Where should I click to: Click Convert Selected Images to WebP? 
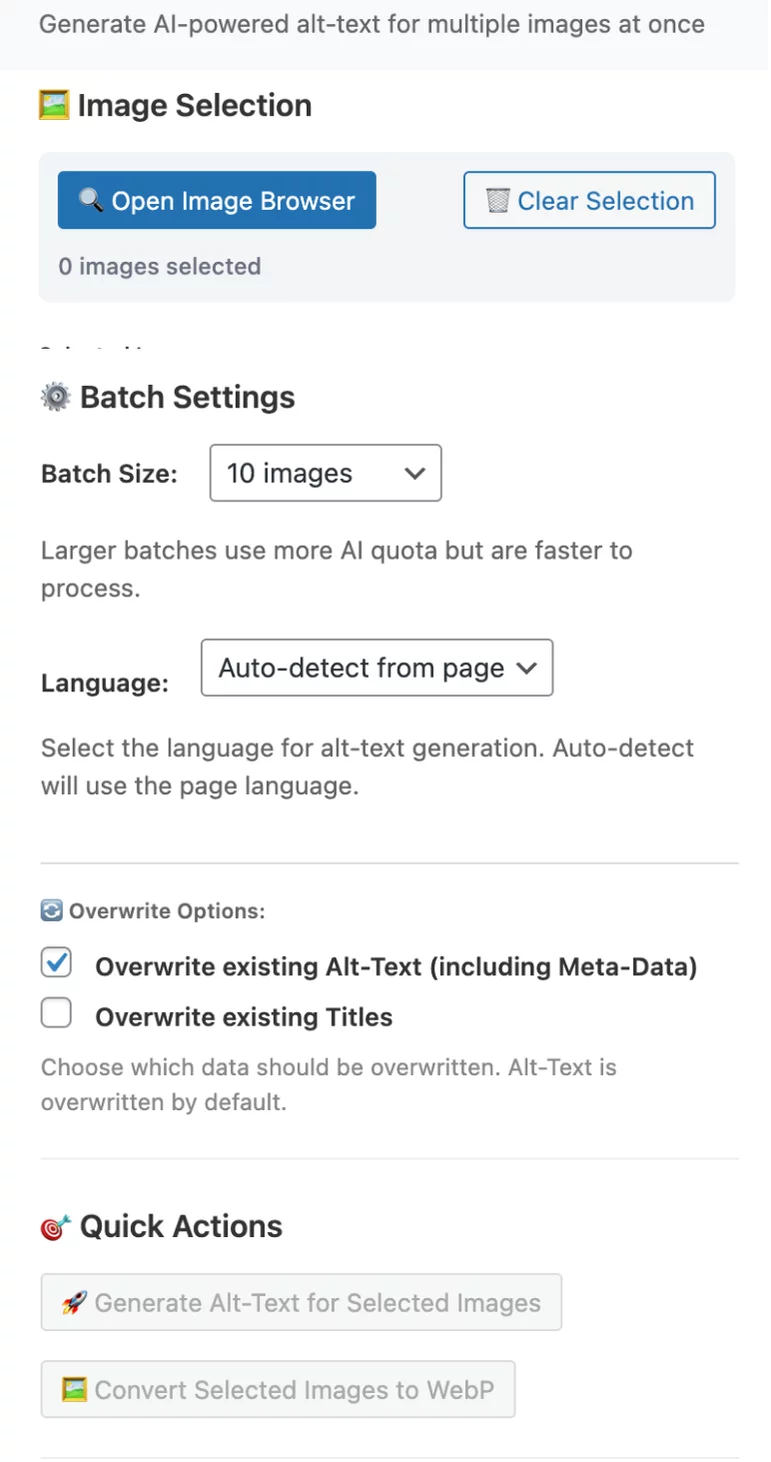[x=278, y=1390]
